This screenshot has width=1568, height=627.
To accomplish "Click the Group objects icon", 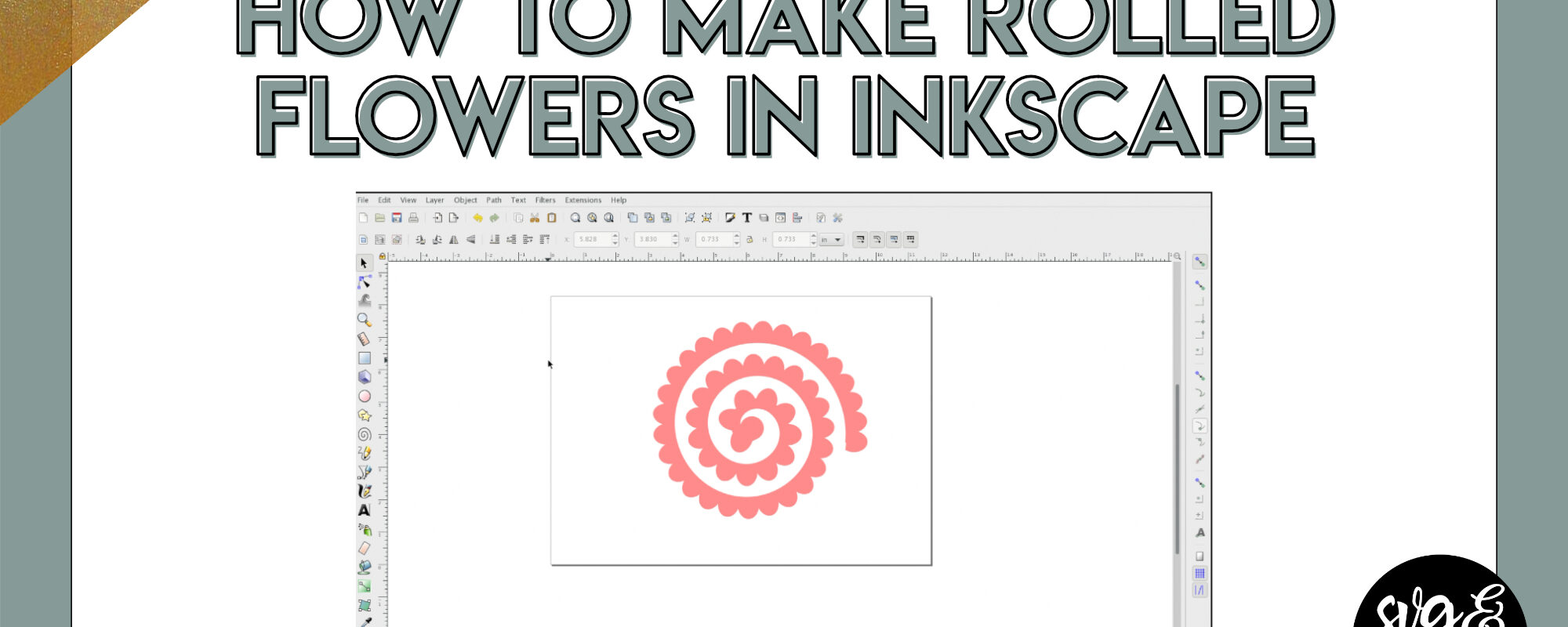I will (x=690, y=218).
